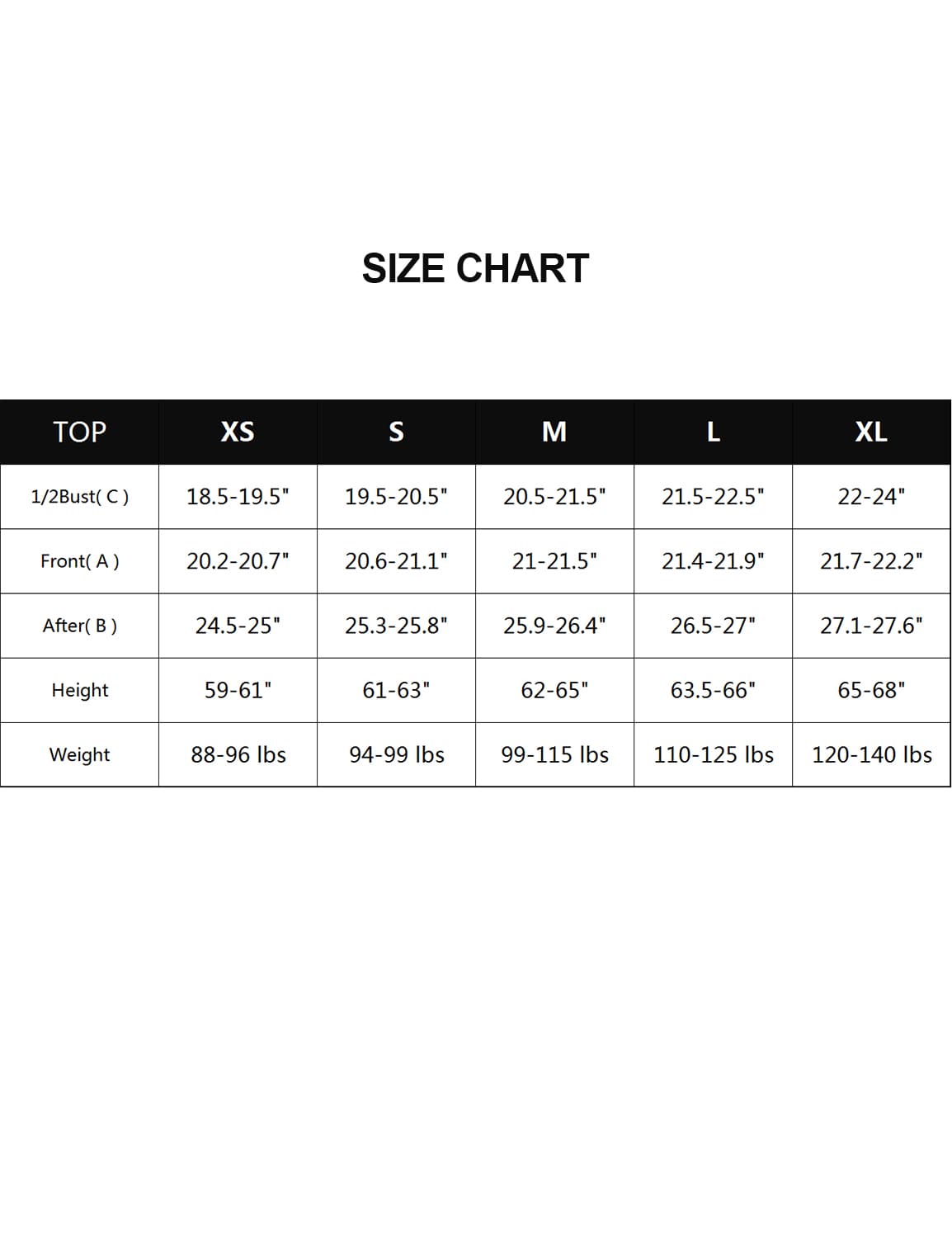Click the 61-63" height cell

396,690
